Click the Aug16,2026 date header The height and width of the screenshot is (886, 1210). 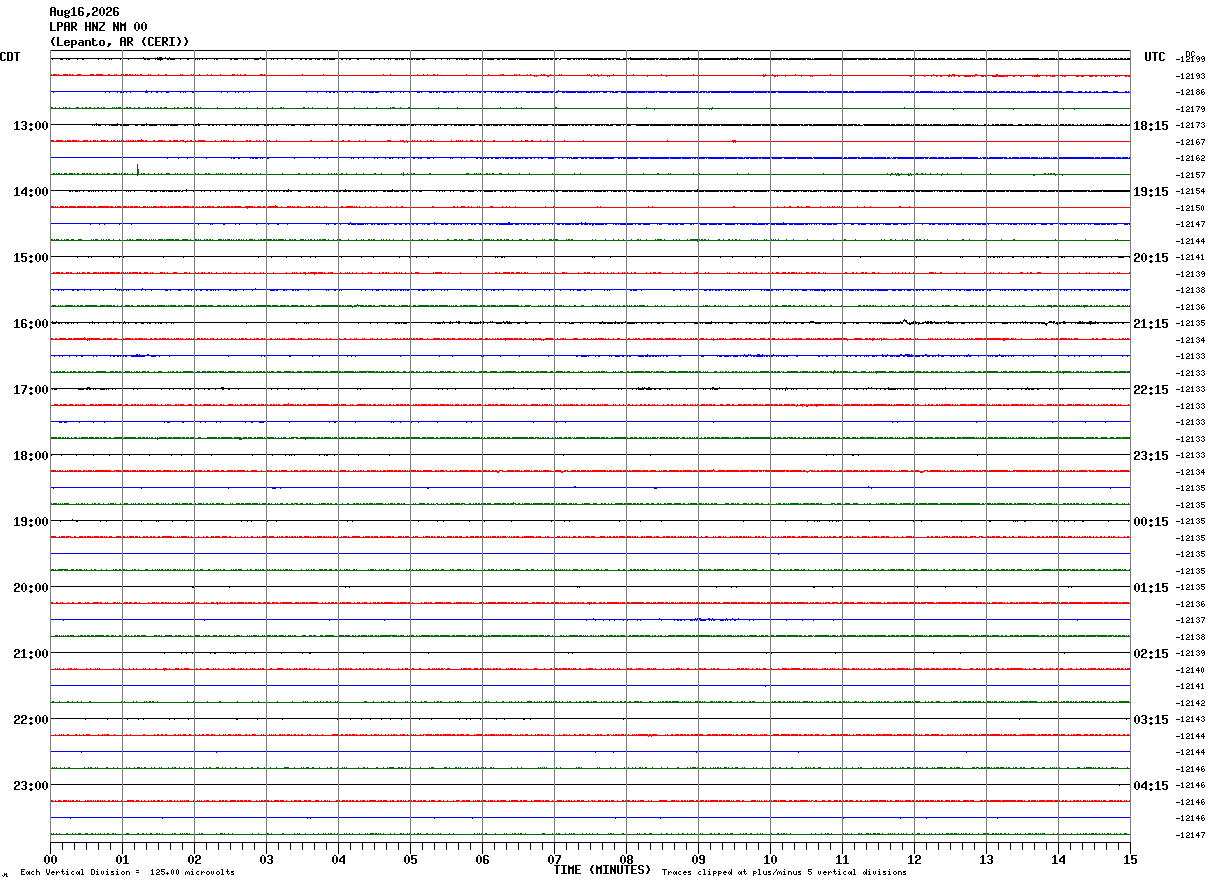(84, 12)
